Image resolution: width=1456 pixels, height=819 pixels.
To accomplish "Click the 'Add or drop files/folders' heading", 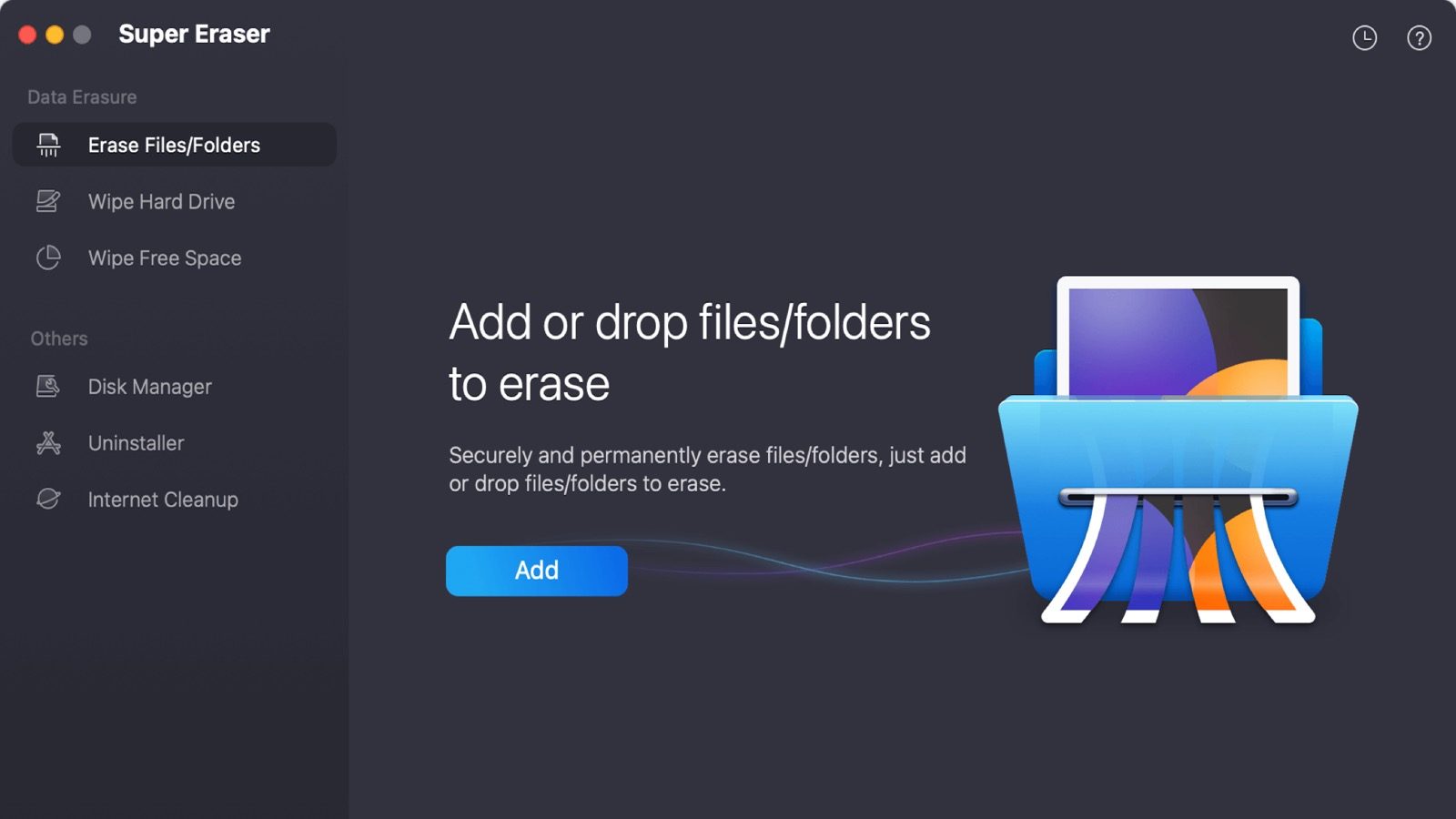I will [690, 352].
